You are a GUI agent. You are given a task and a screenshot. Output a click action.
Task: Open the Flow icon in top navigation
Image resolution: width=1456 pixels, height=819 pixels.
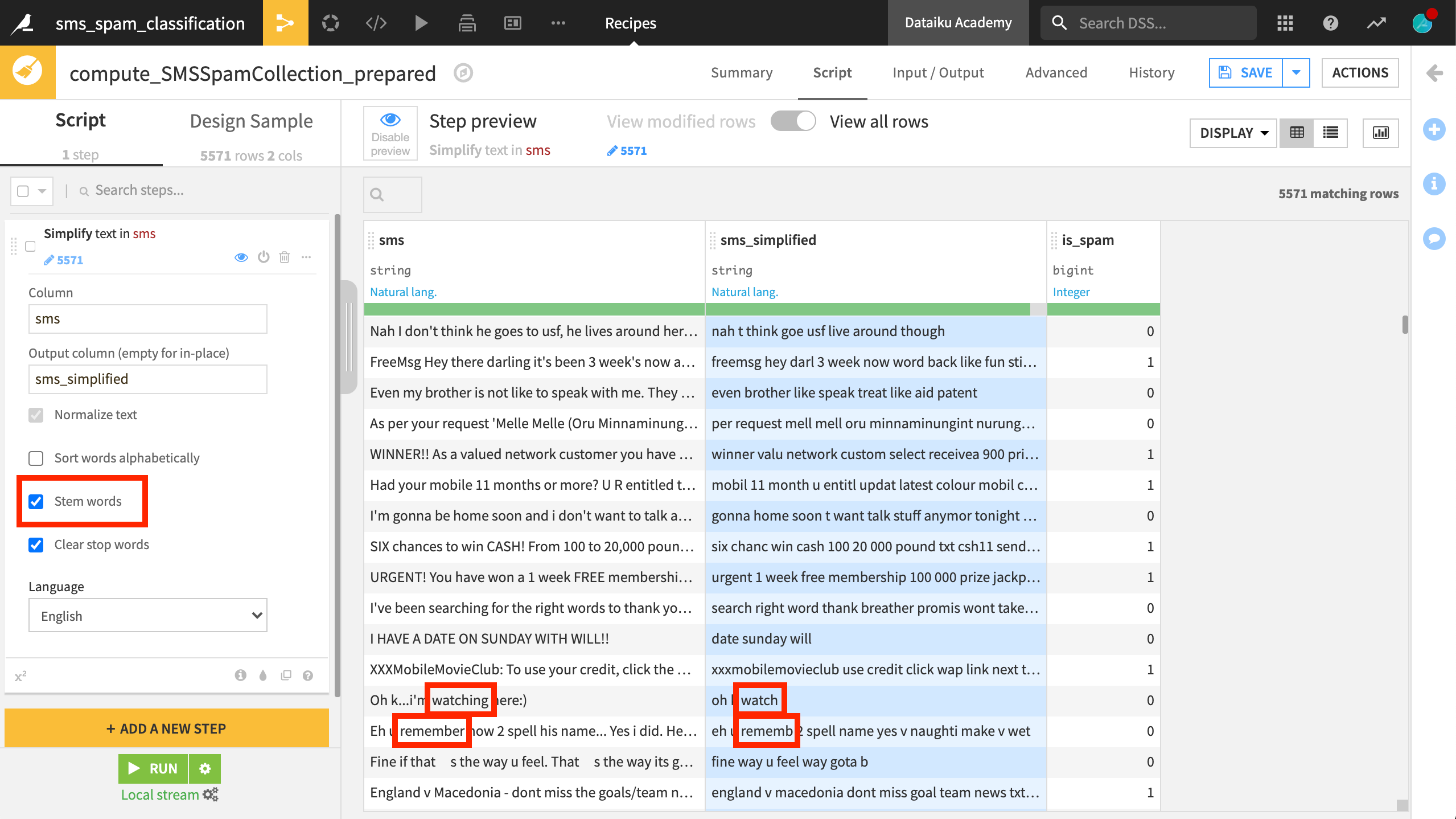[285, 23]
